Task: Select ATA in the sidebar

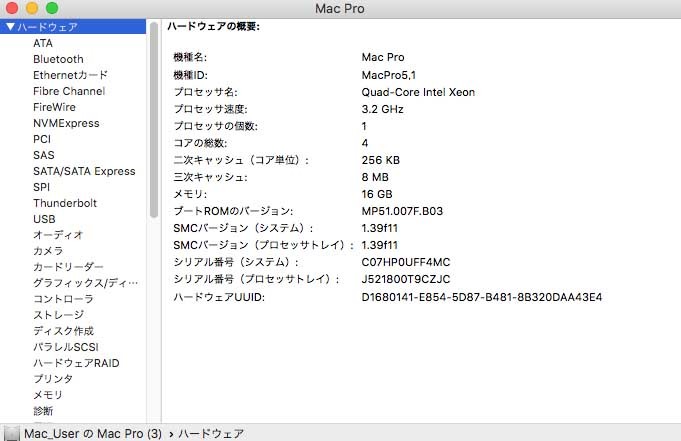Action: tap(43, 43)
